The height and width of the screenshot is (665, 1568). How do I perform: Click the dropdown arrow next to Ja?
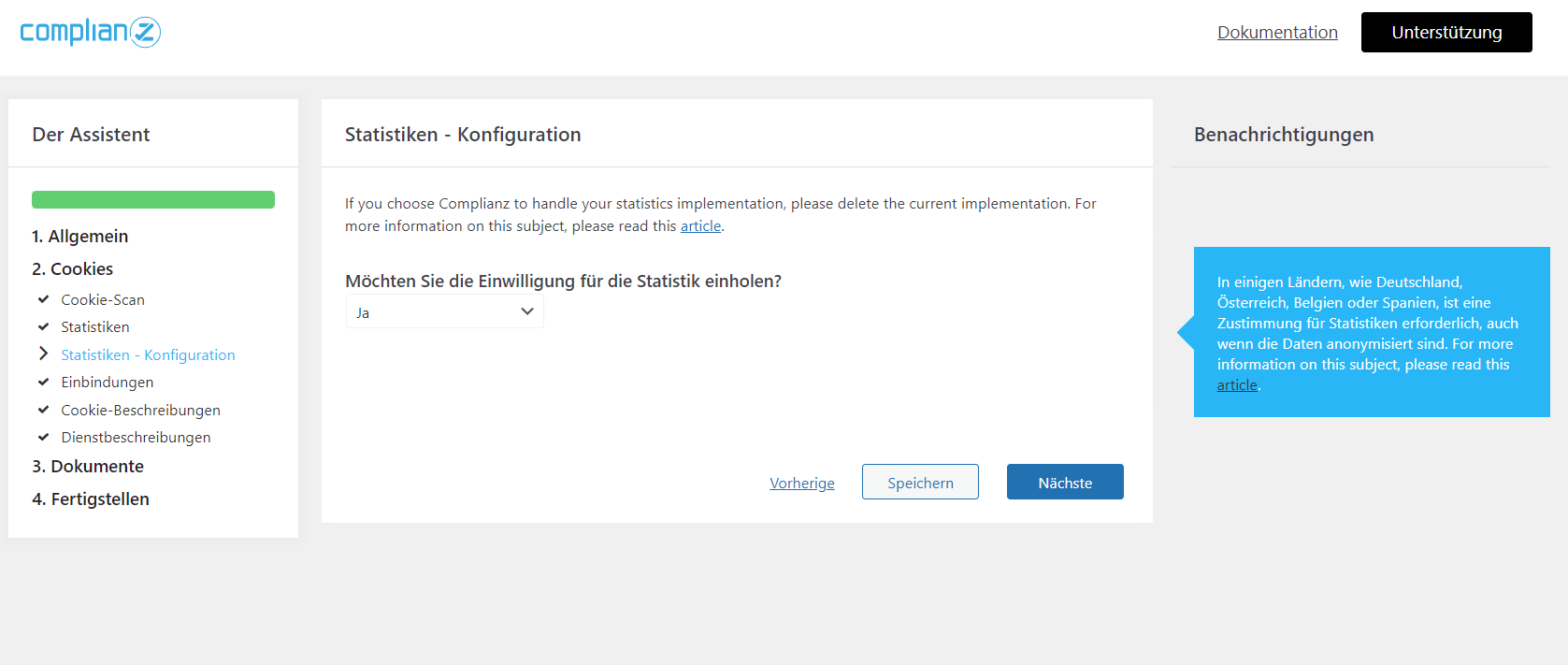click(x=527, y=311)
